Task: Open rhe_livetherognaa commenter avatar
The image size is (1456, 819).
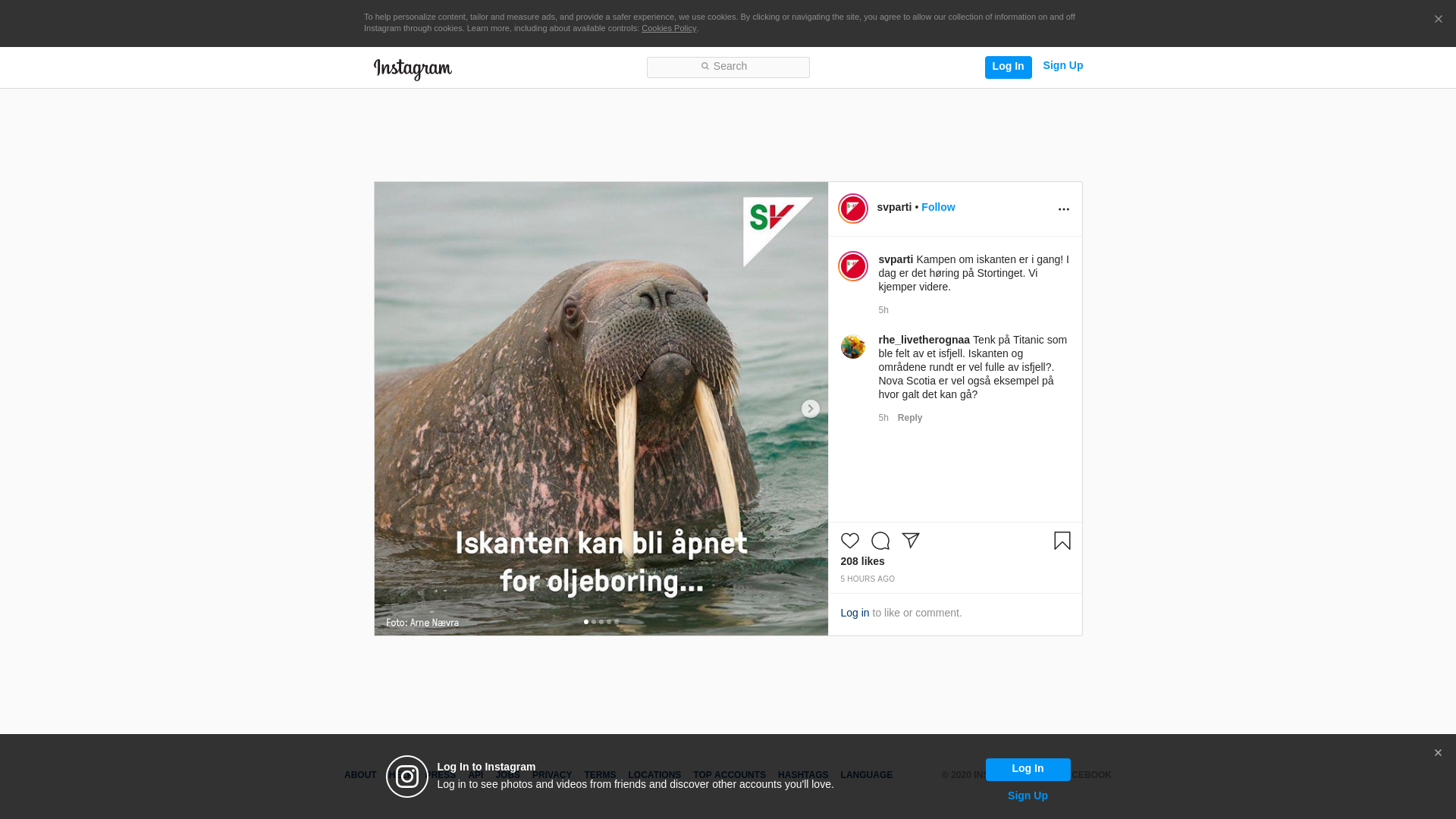Action: (x=852, y=347)
